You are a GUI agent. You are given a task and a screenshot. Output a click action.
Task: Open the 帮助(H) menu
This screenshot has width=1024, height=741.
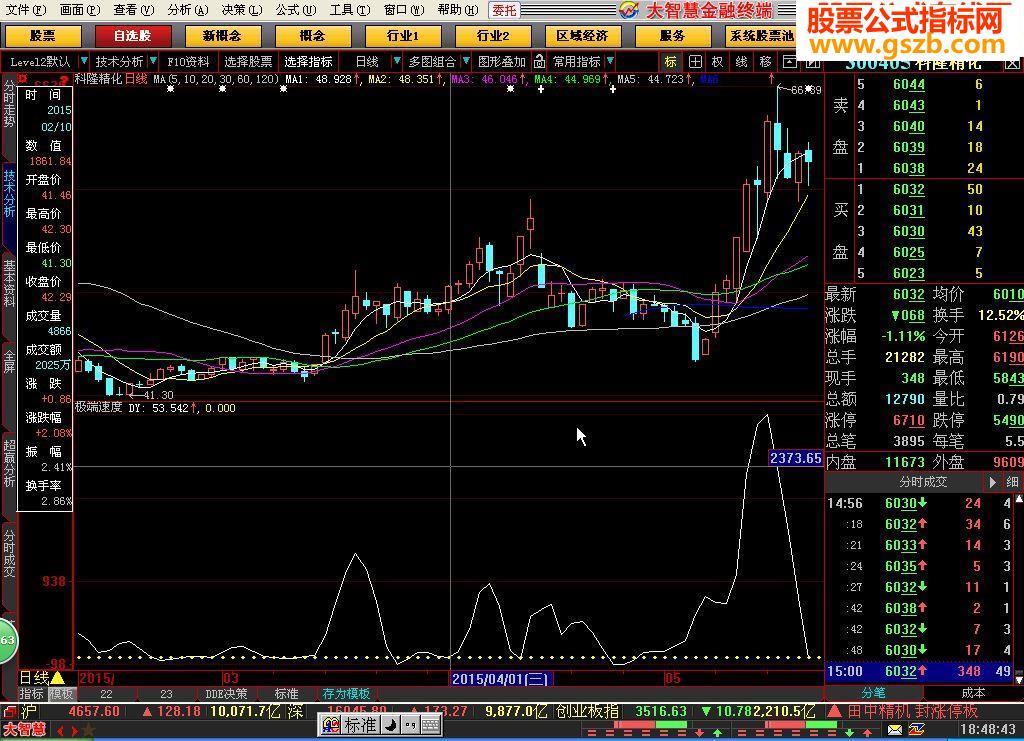457,10
